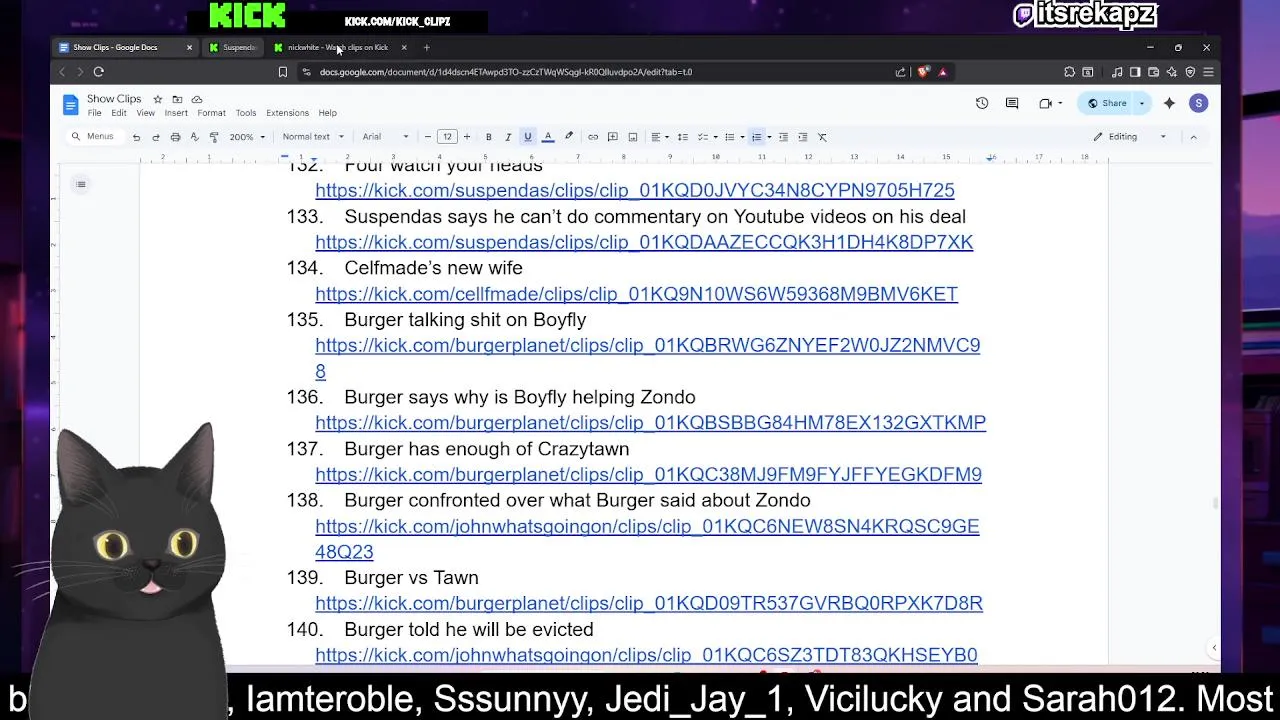1280x720 pixels.
Task: Click the Undo arrow in Docs toolbar
Action: 136,137
